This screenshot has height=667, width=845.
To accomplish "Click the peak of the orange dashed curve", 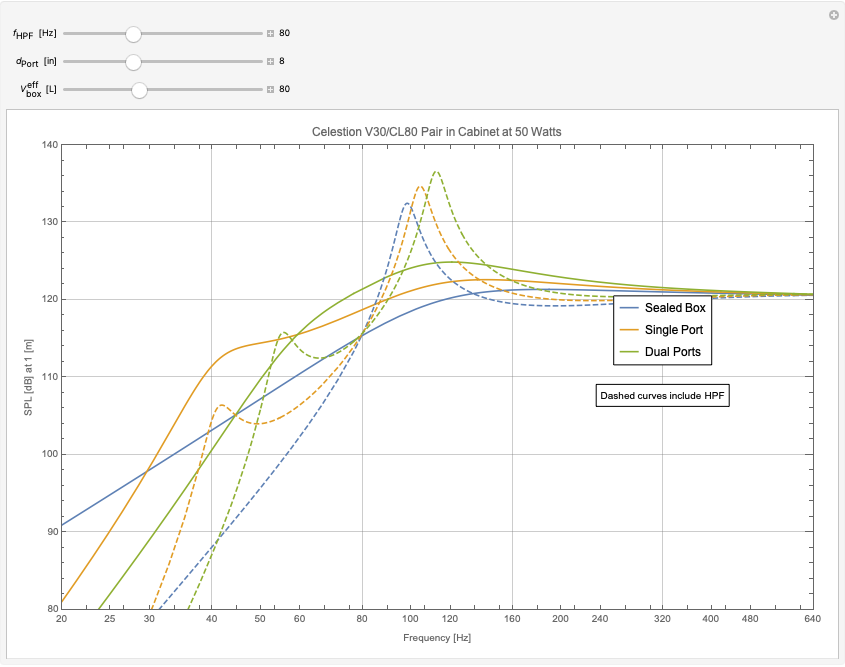I will tap(420, 186).
